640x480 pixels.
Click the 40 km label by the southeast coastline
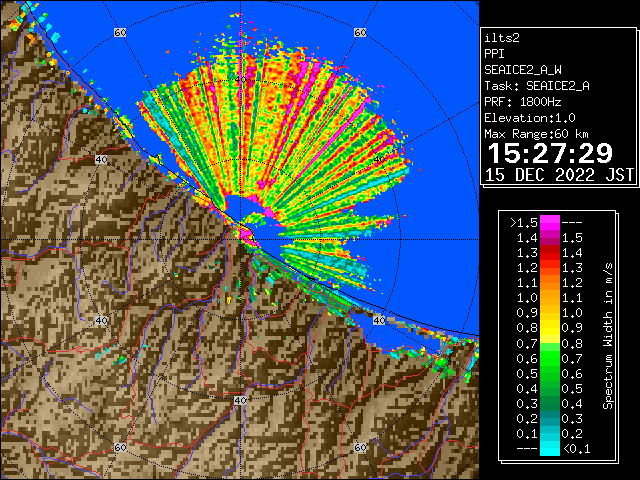pos(379,320)
